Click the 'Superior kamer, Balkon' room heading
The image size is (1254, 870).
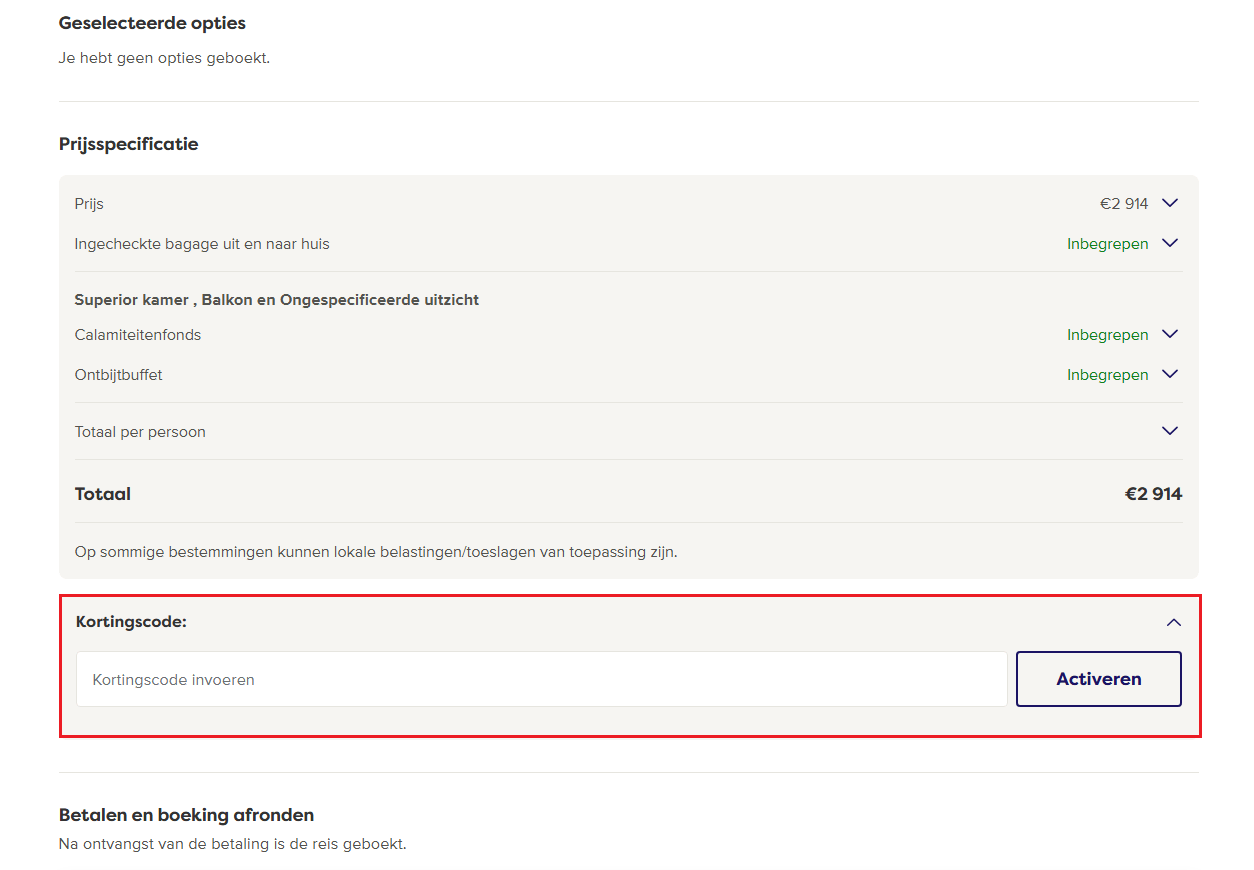(x=276, y=300)
